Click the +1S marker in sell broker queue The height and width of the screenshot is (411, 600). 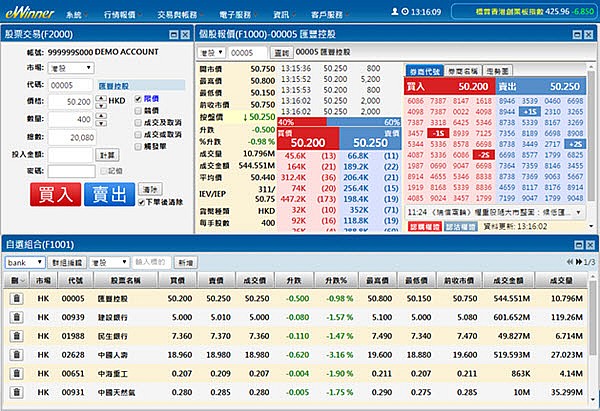coord(530,112)
